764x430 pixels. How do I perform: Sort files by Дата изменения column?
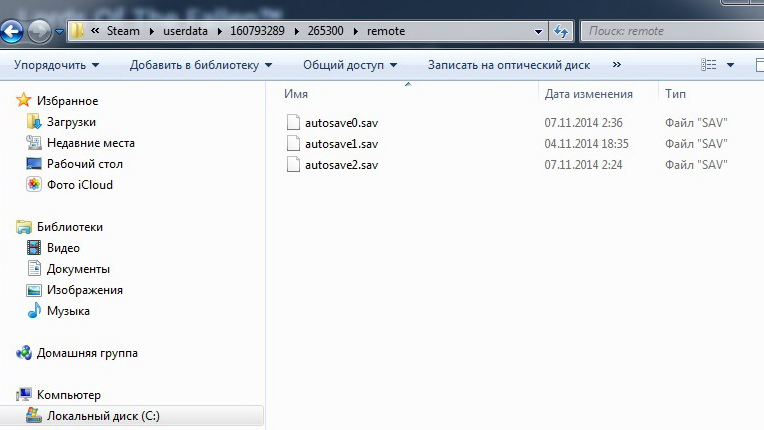pyautogui.click(x=588, y=94)
